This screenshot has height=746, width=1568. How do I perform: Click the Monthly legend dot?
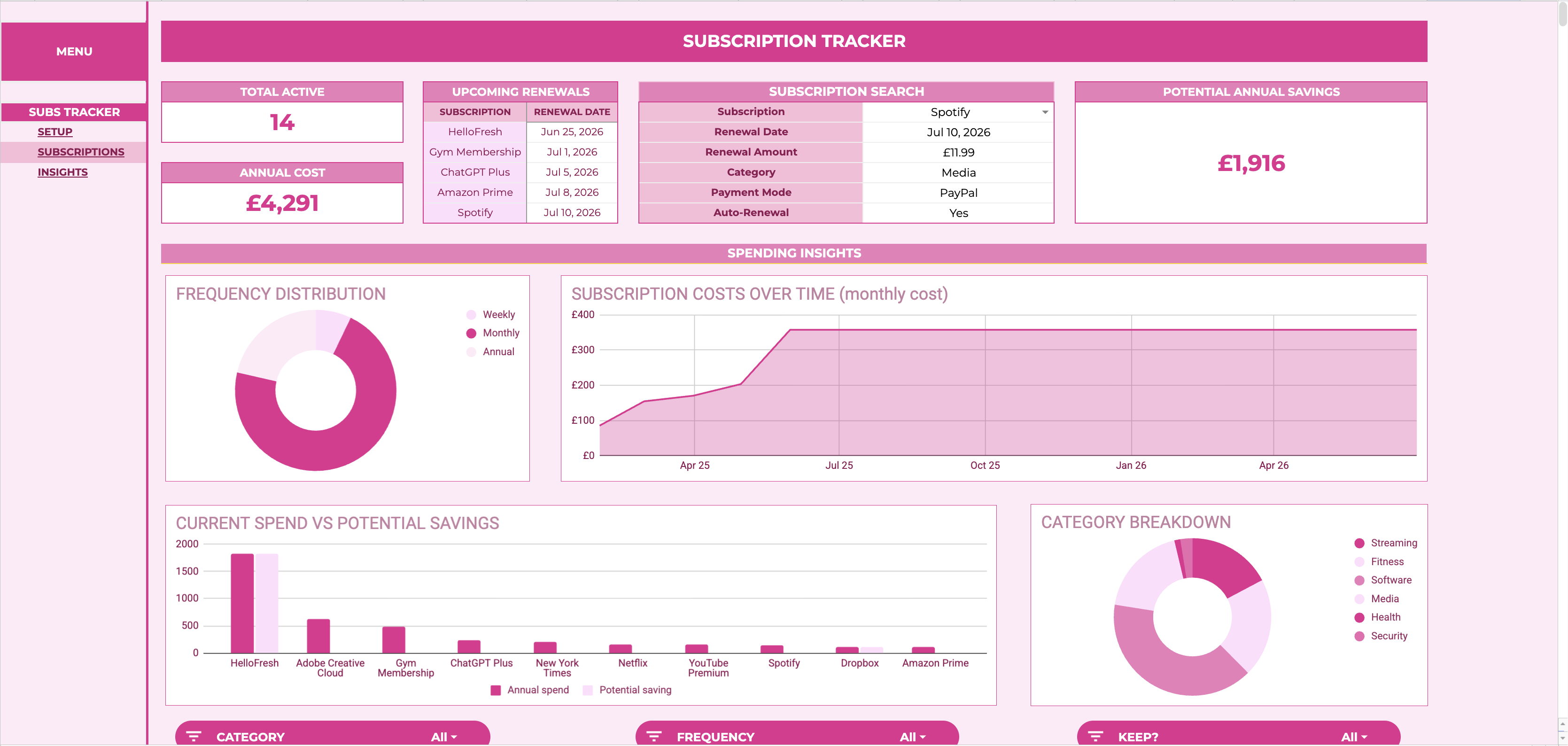pos(471,333)
